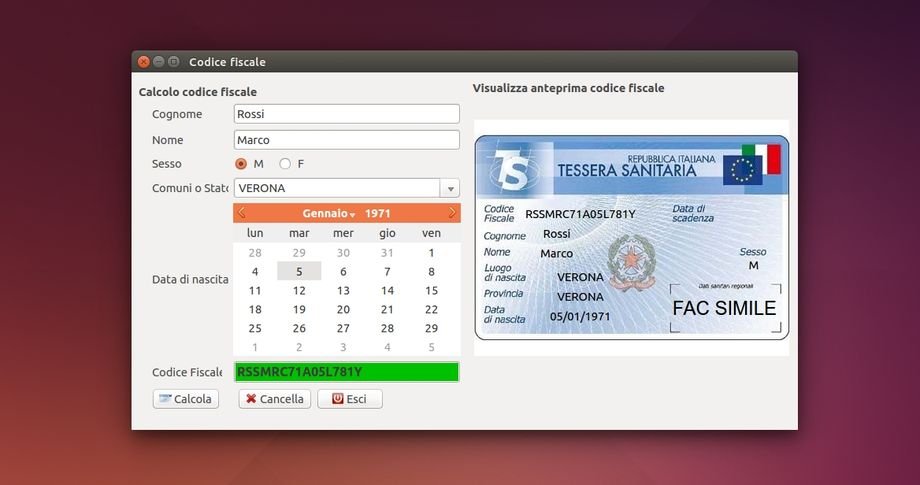Image resolution: width=920 pixels, height=485 pixels.
Task: Close the Codice fiscale window
Action: (144, 62)
